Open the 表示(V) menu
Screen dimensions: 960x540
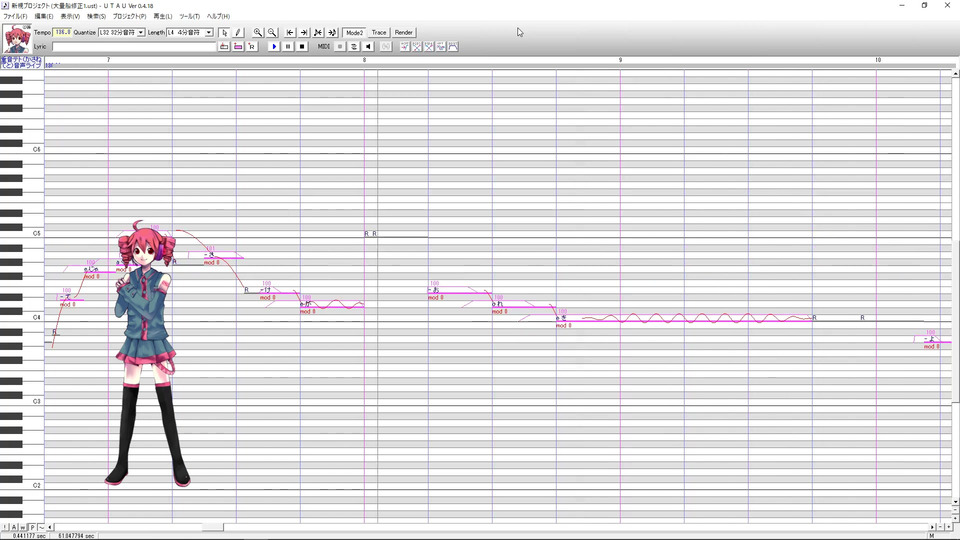click(70, 17)
